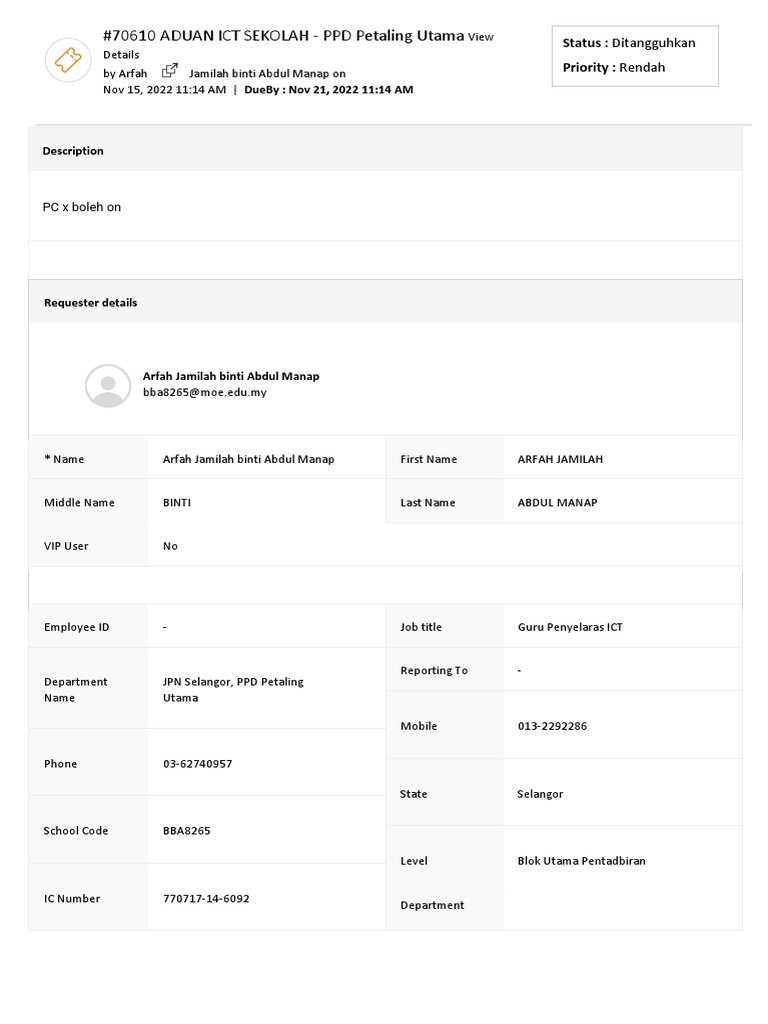
Task: Click the orange ticket icon
Action: pyautogui.click(x=68, y=60)
